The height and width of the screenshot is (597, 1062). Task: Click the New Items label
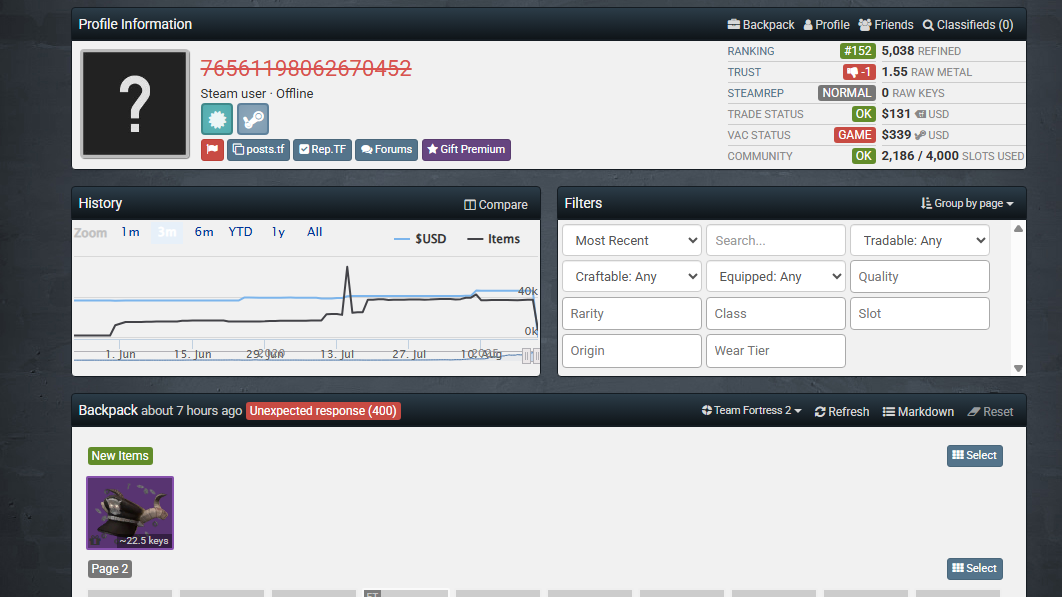tap(121, 455)
